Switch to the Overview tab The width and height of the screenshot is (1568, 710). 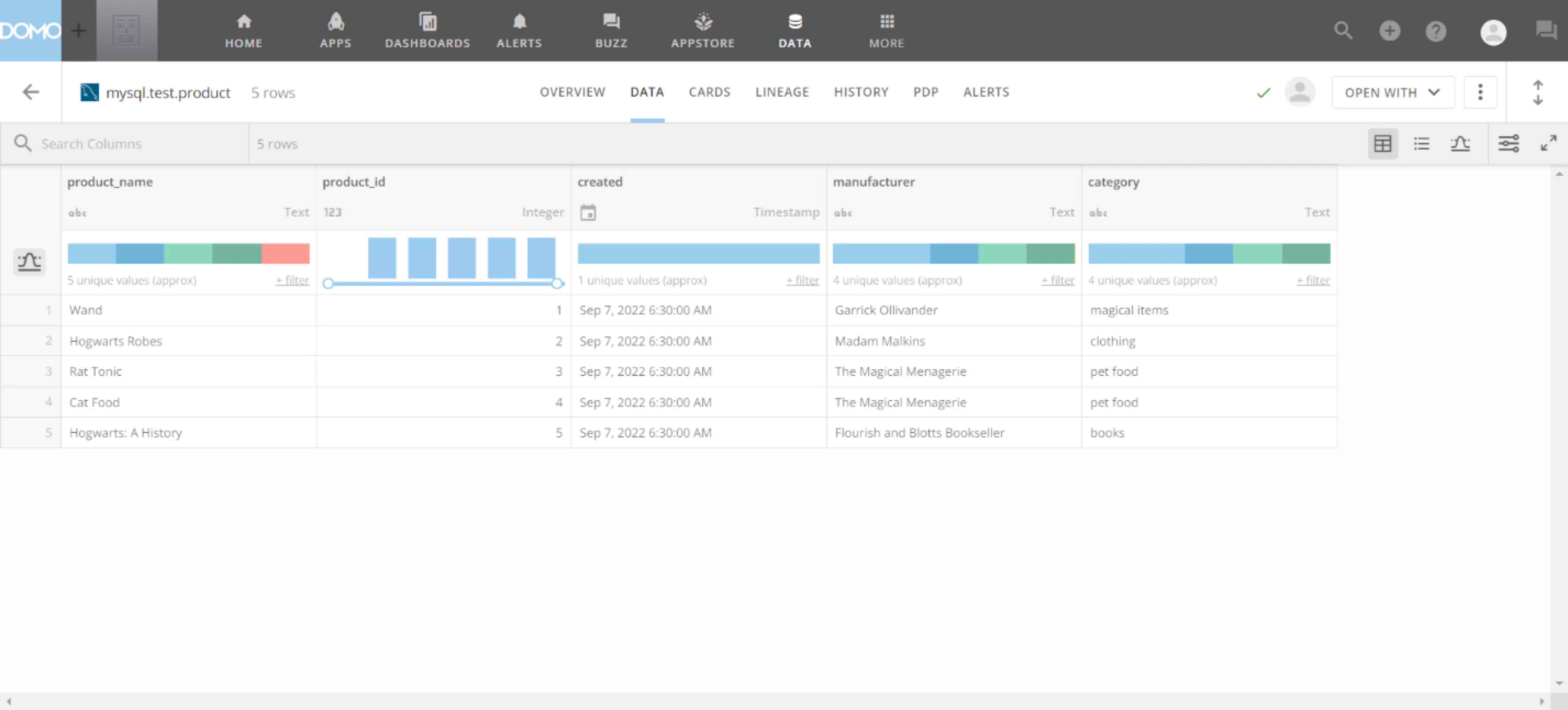pos(572,92)
